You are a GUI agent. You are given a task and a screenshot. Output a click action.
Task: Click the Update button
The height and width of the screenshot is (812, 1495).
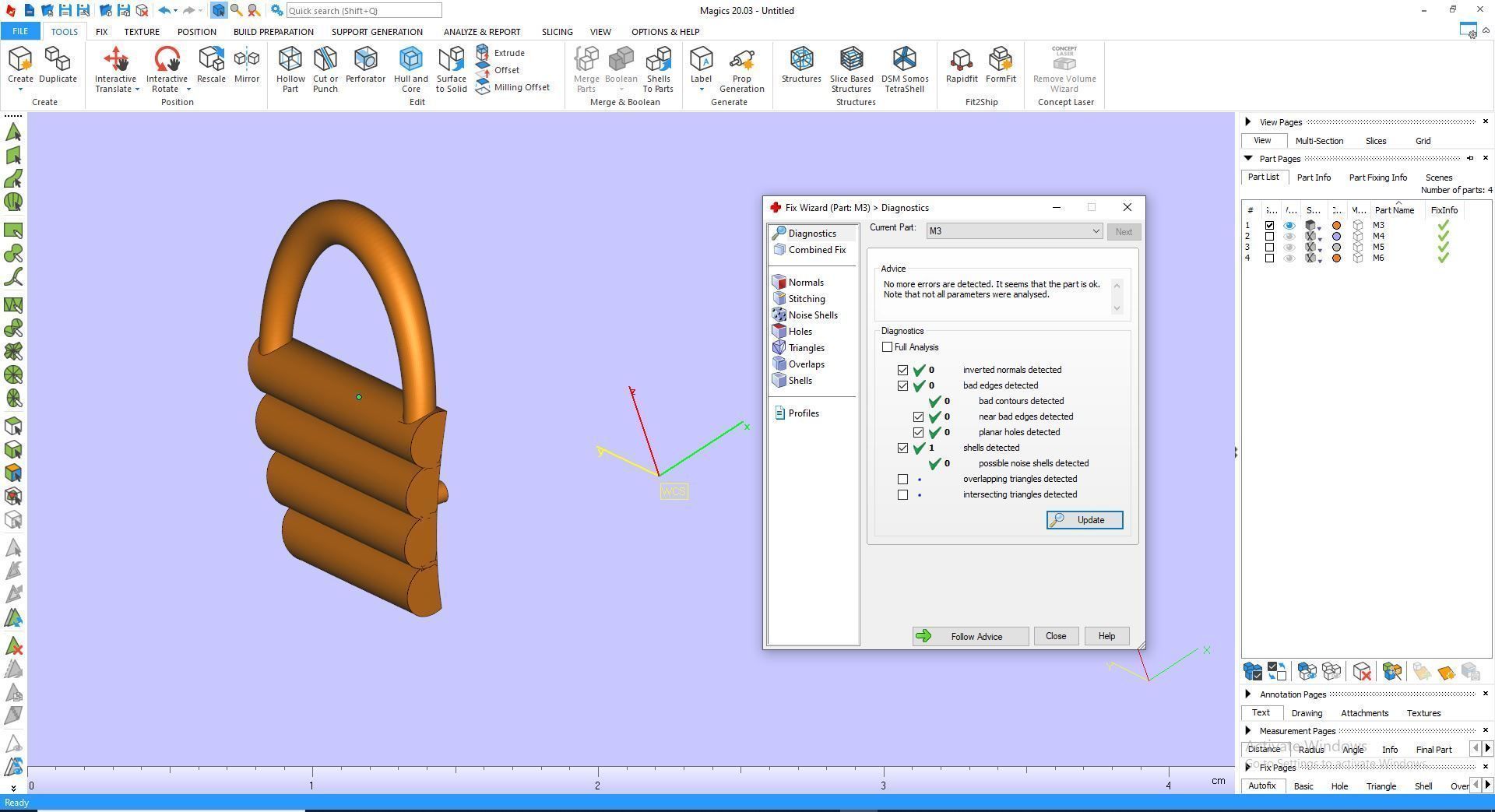coord(1085,520)
